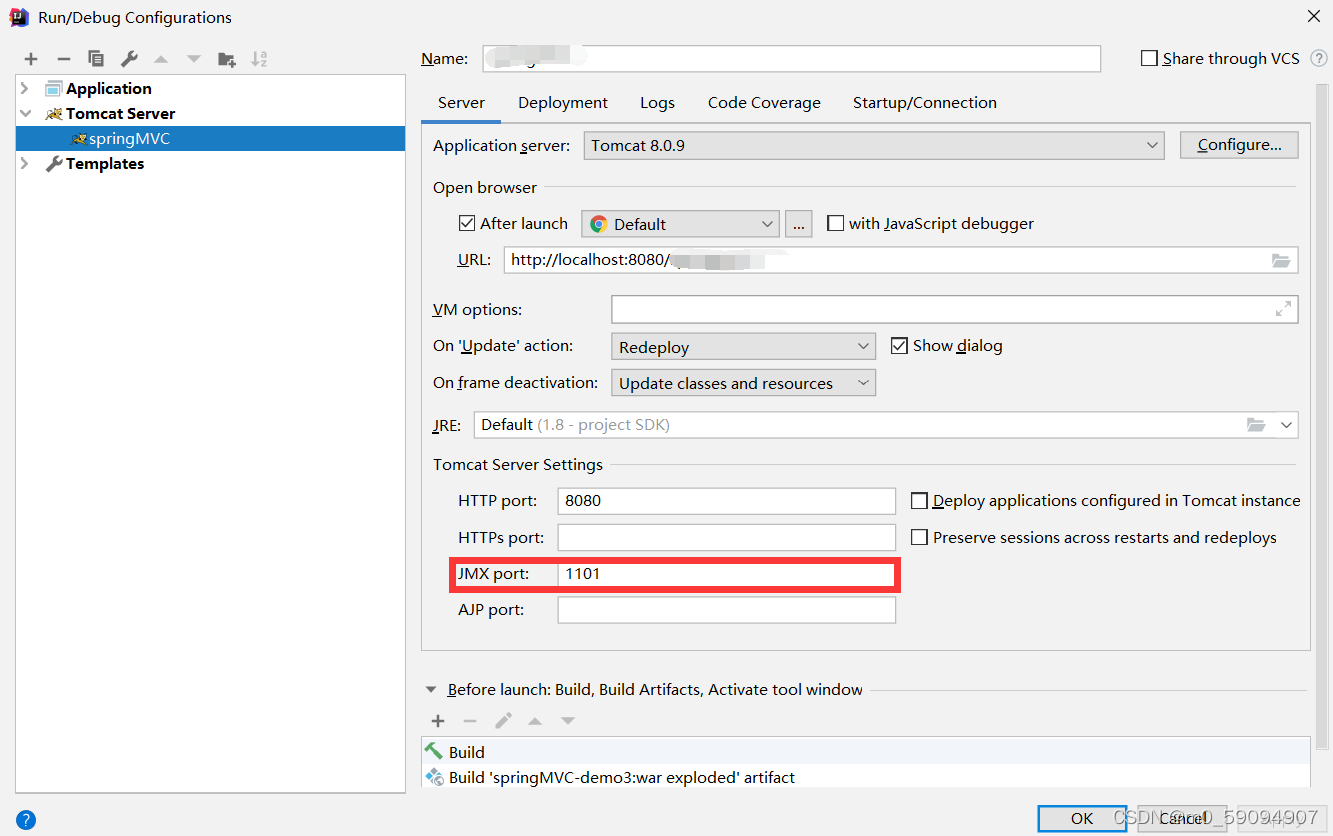Screen dimensions: 1333x836
Task: Create new folder for configurations
Action: (x=226, y=58)
